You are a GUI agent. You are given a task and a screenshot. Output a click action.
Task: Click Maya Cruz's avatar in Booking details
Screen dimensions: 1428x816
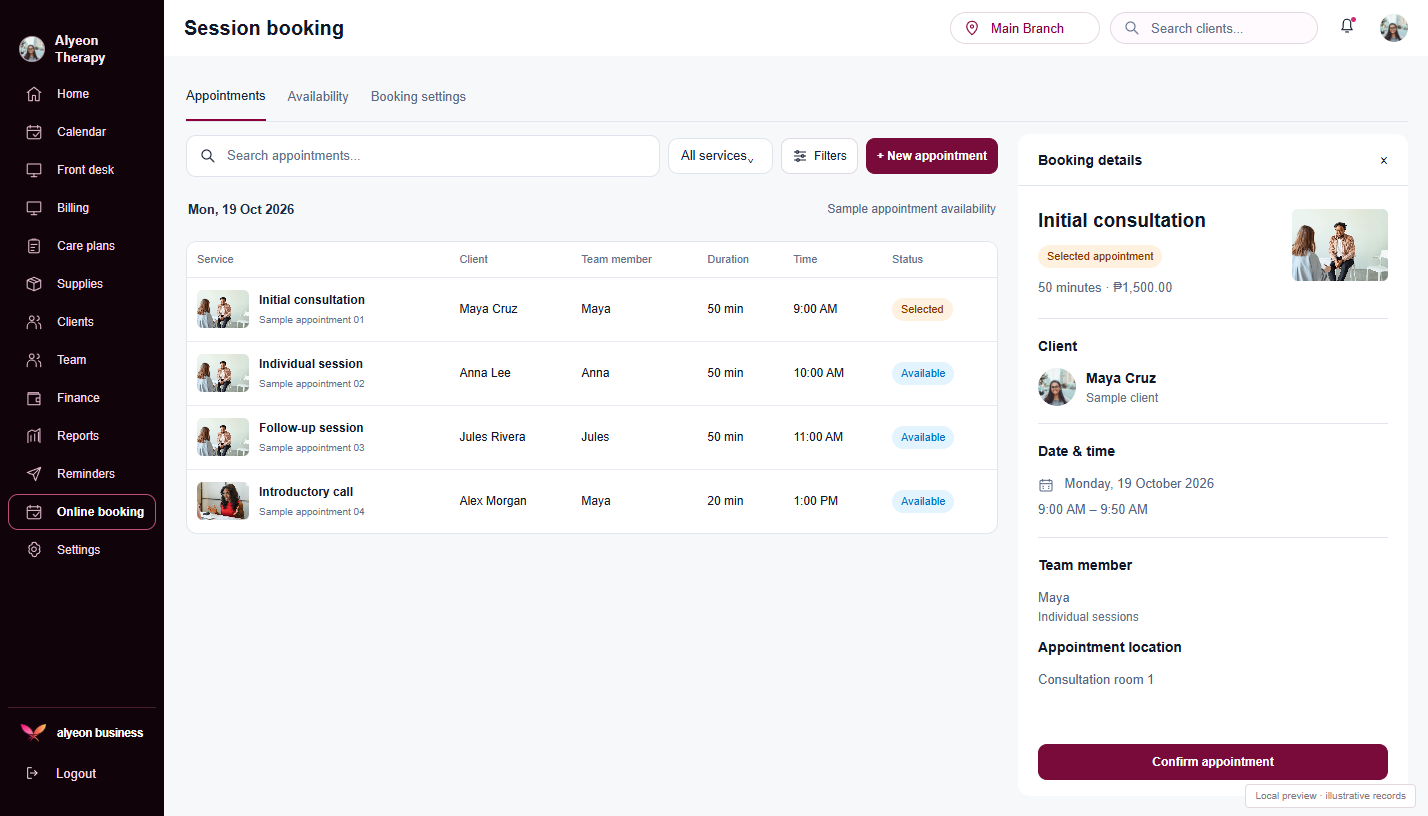[x=1057, y=387]
